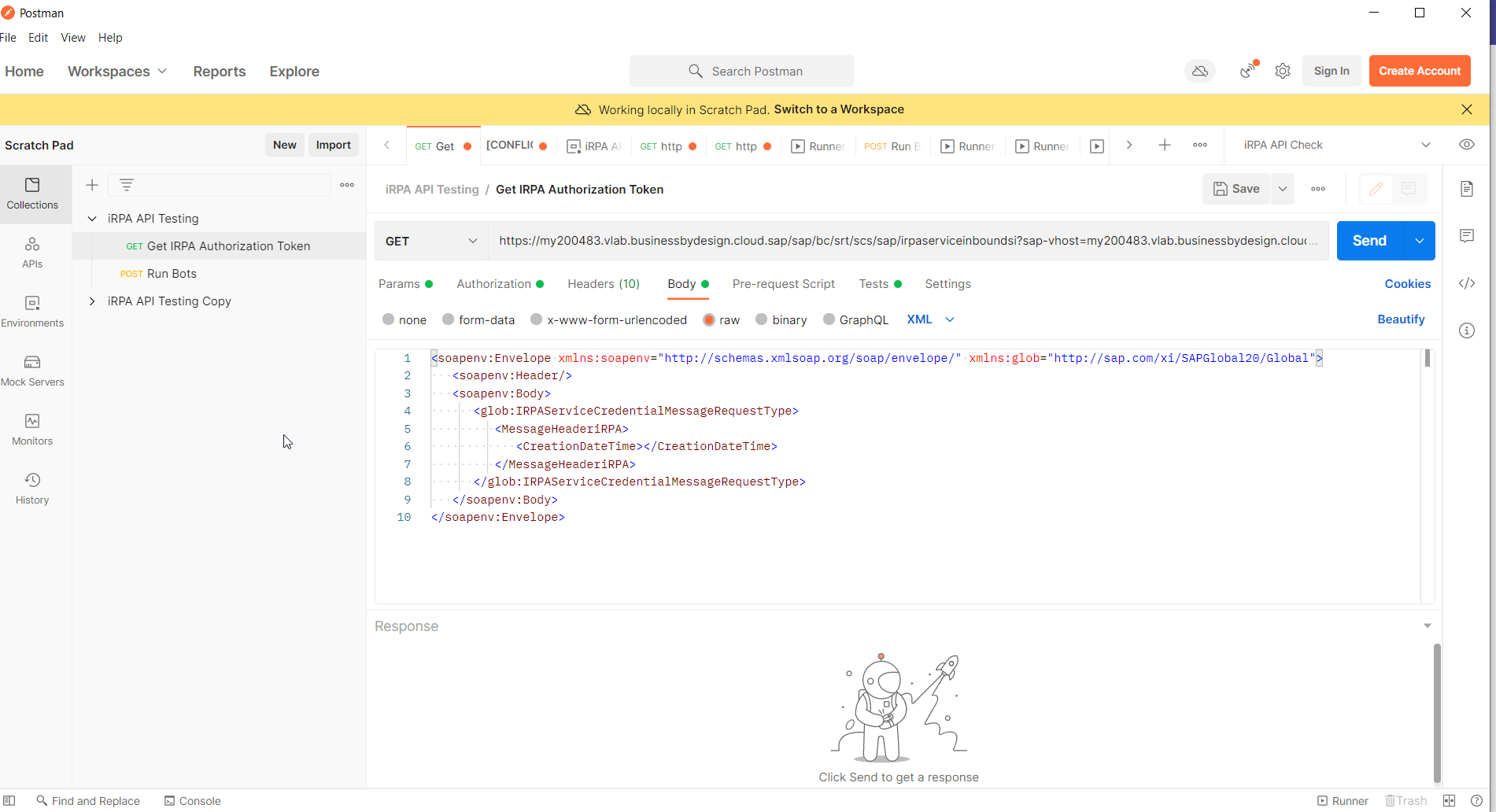The height and width of the screenshot is (812, 1496).
Task: Open the Environments sidebar panel
Action: 32,312
